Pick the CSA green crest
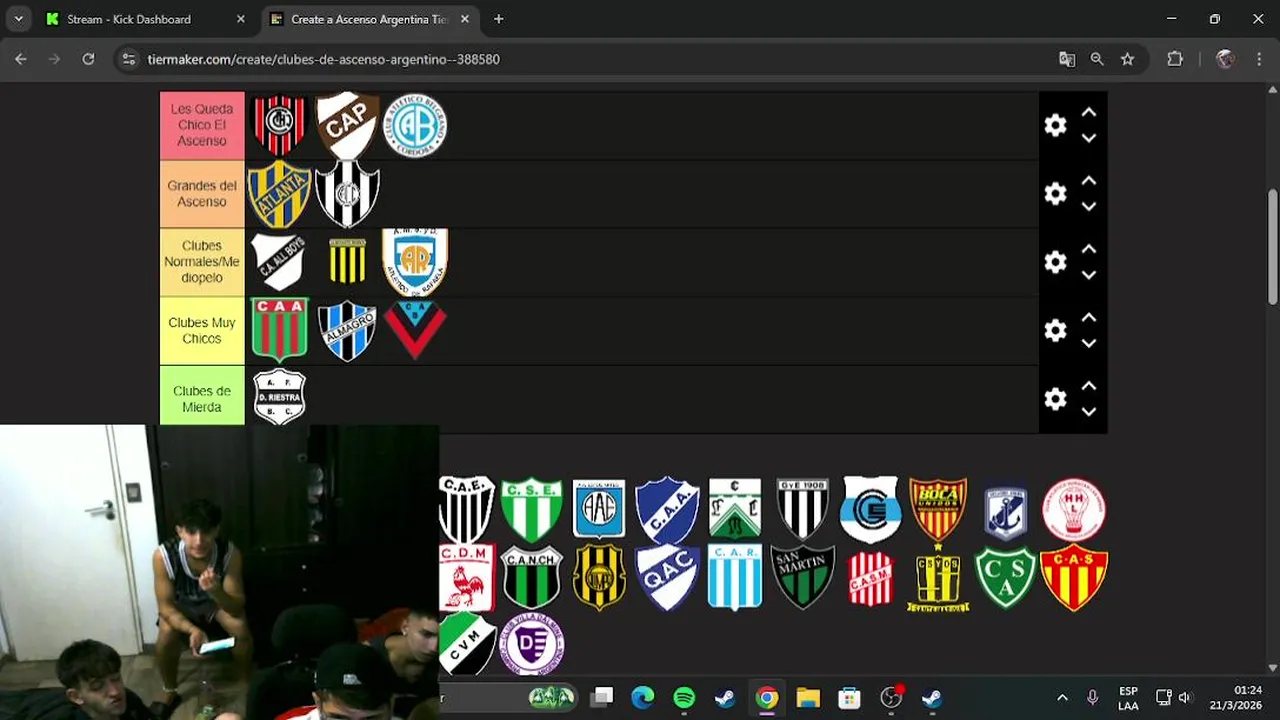1280x720 pixels. (1006, 577)
